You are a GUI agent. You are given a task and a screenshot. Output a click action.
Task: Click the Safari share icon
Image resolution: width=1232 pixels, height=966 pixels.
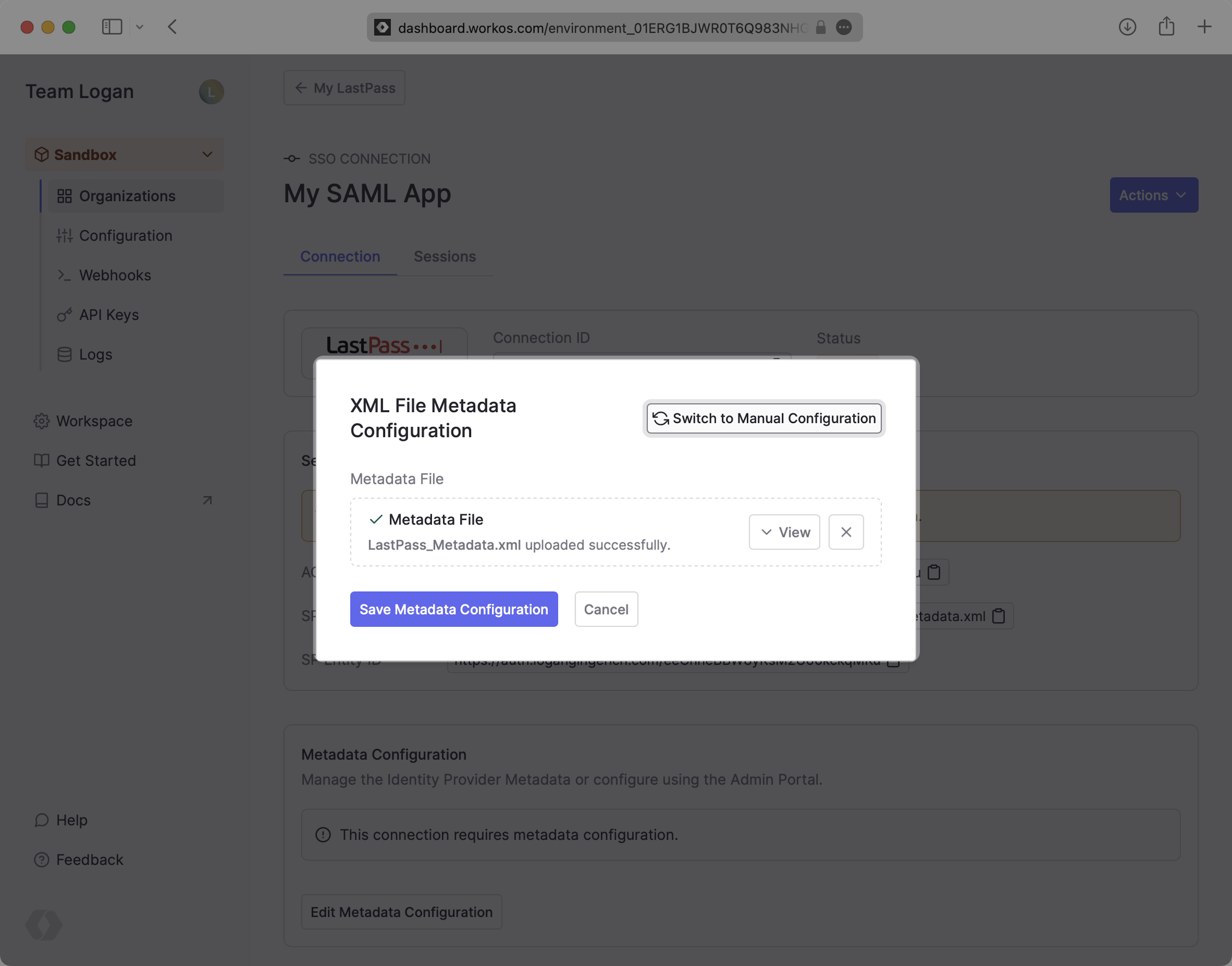(1166, 27)
